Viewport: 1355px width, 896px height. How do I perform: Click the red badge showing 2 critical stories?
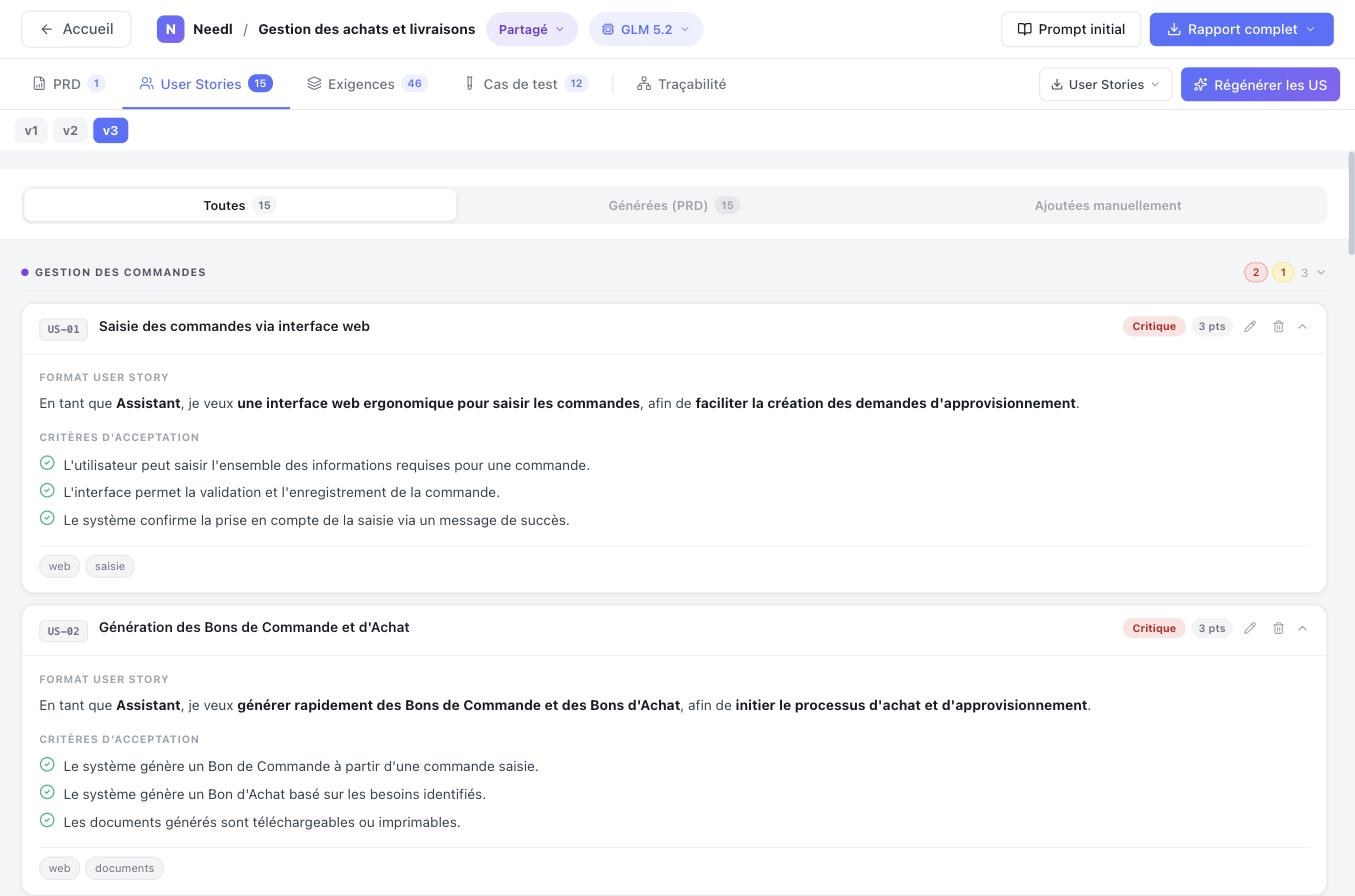tap(1256, 272)
